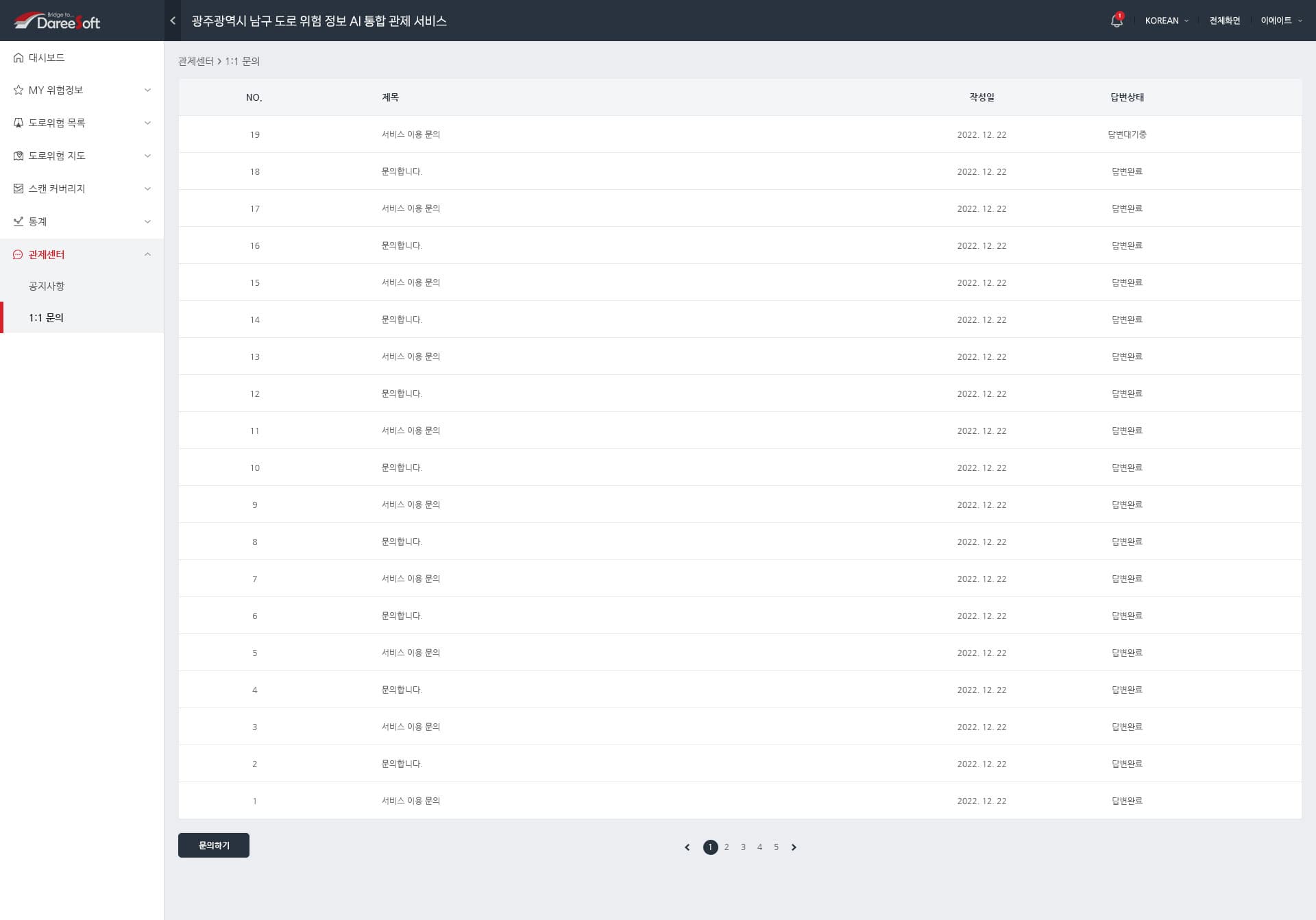
Task: Collapse sidebar with left arrow icon
Action: pos(173,21)
